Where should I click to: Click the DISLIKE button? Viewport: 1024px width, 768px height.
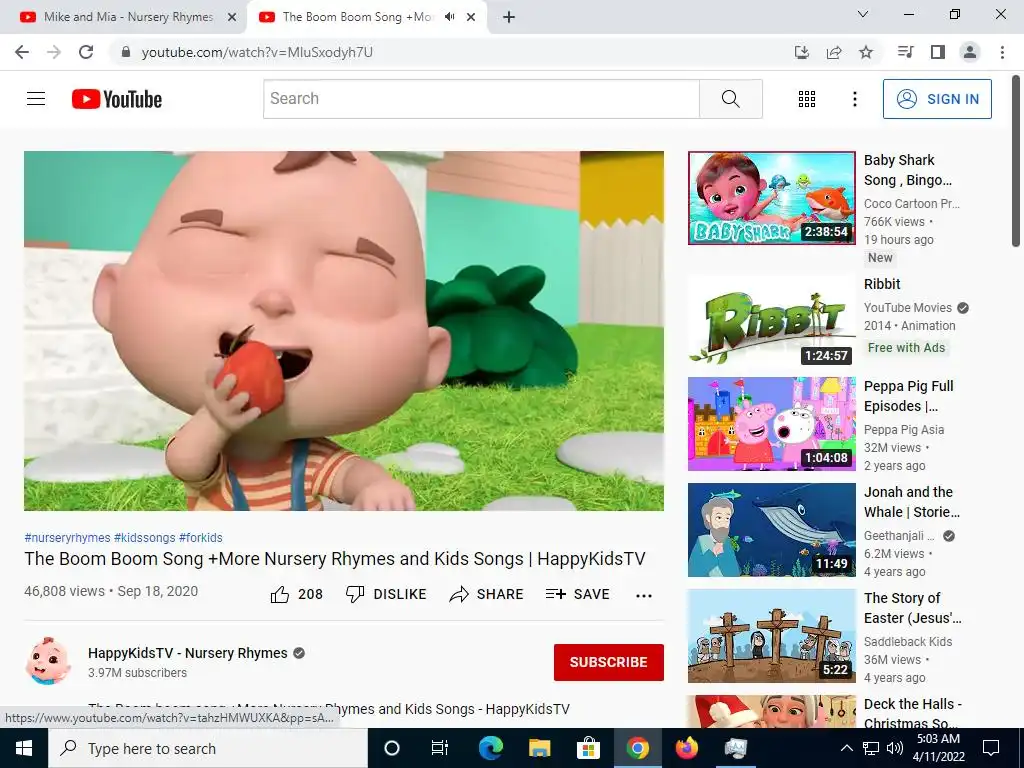coord(386,594)
